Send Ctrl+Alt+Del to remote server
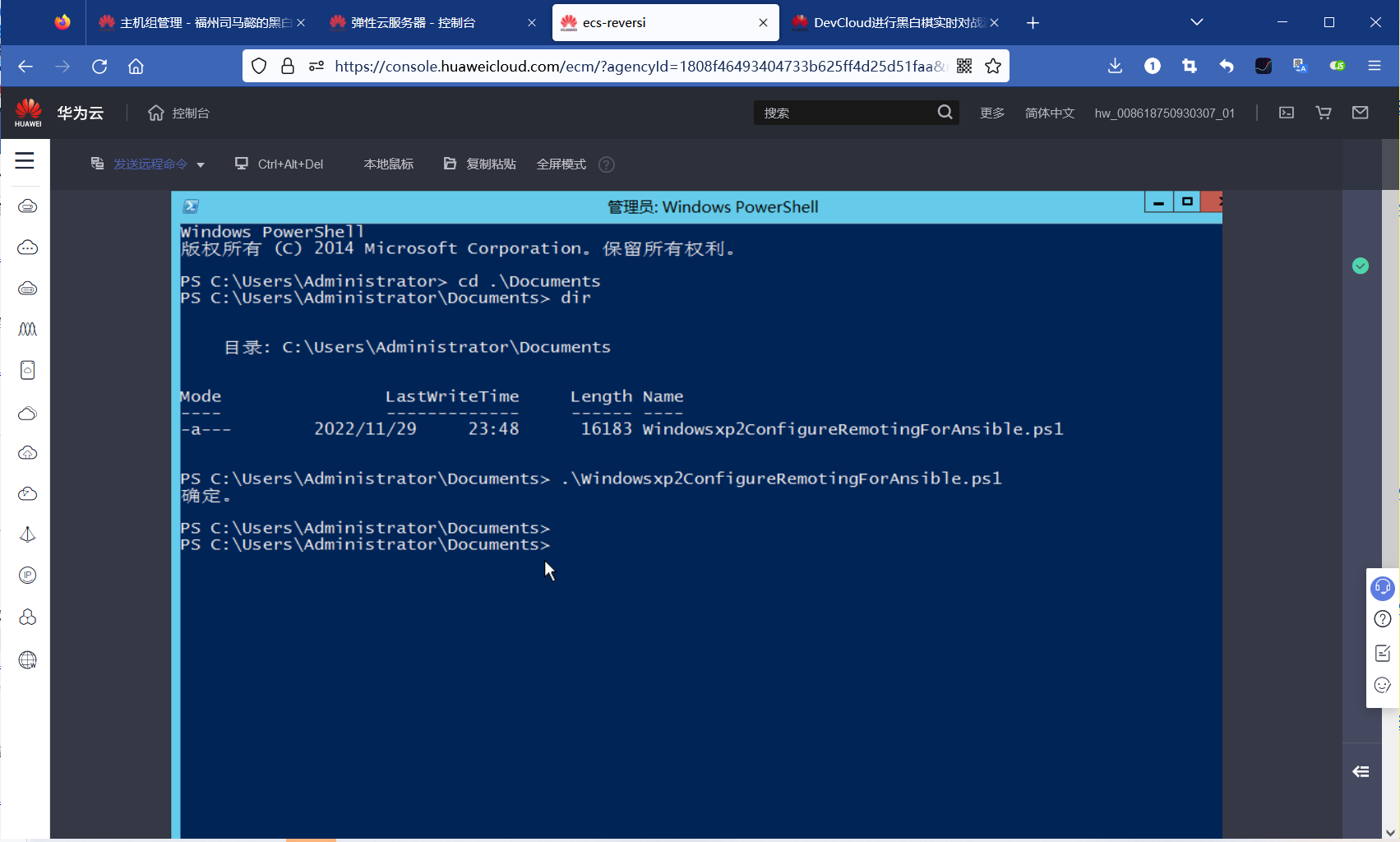This screenshot has width=1400, height=842. click(280, 164)
